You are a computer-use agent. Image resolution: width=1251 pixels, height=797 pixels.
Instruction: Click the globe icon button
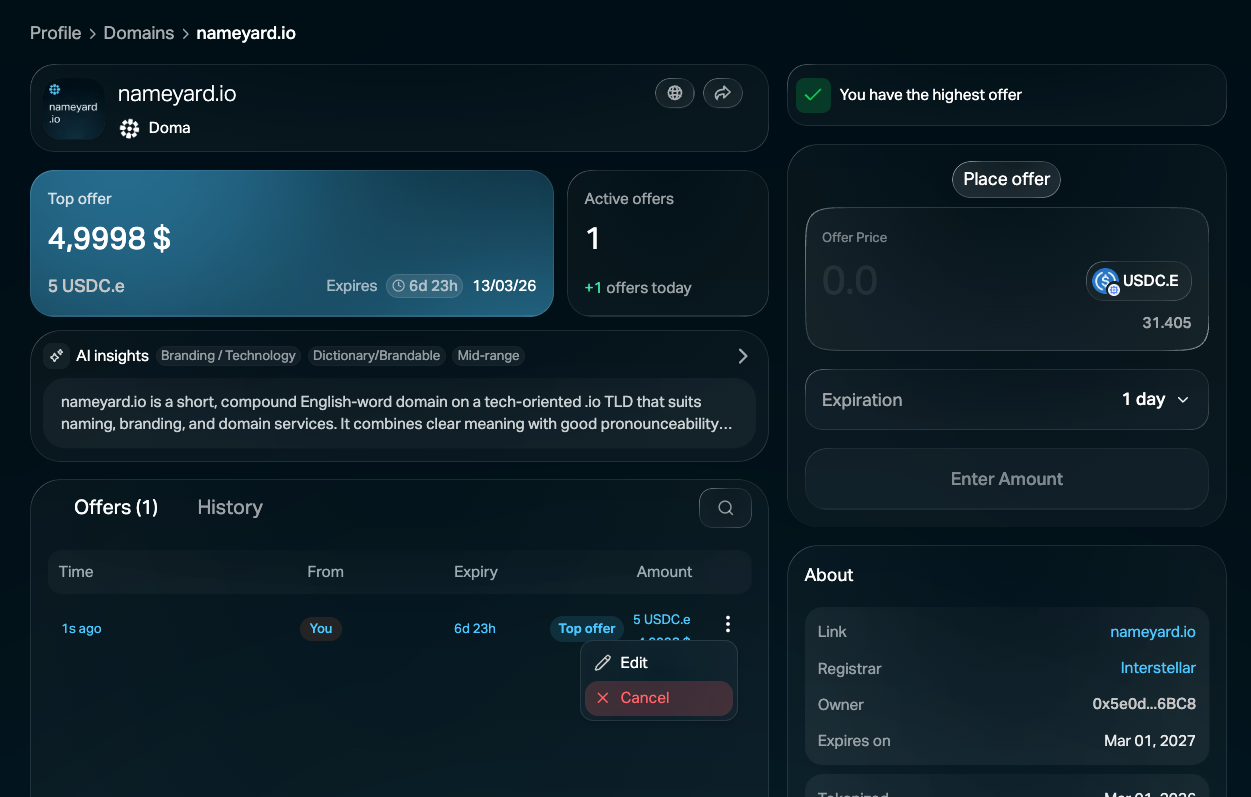[675, 93]
